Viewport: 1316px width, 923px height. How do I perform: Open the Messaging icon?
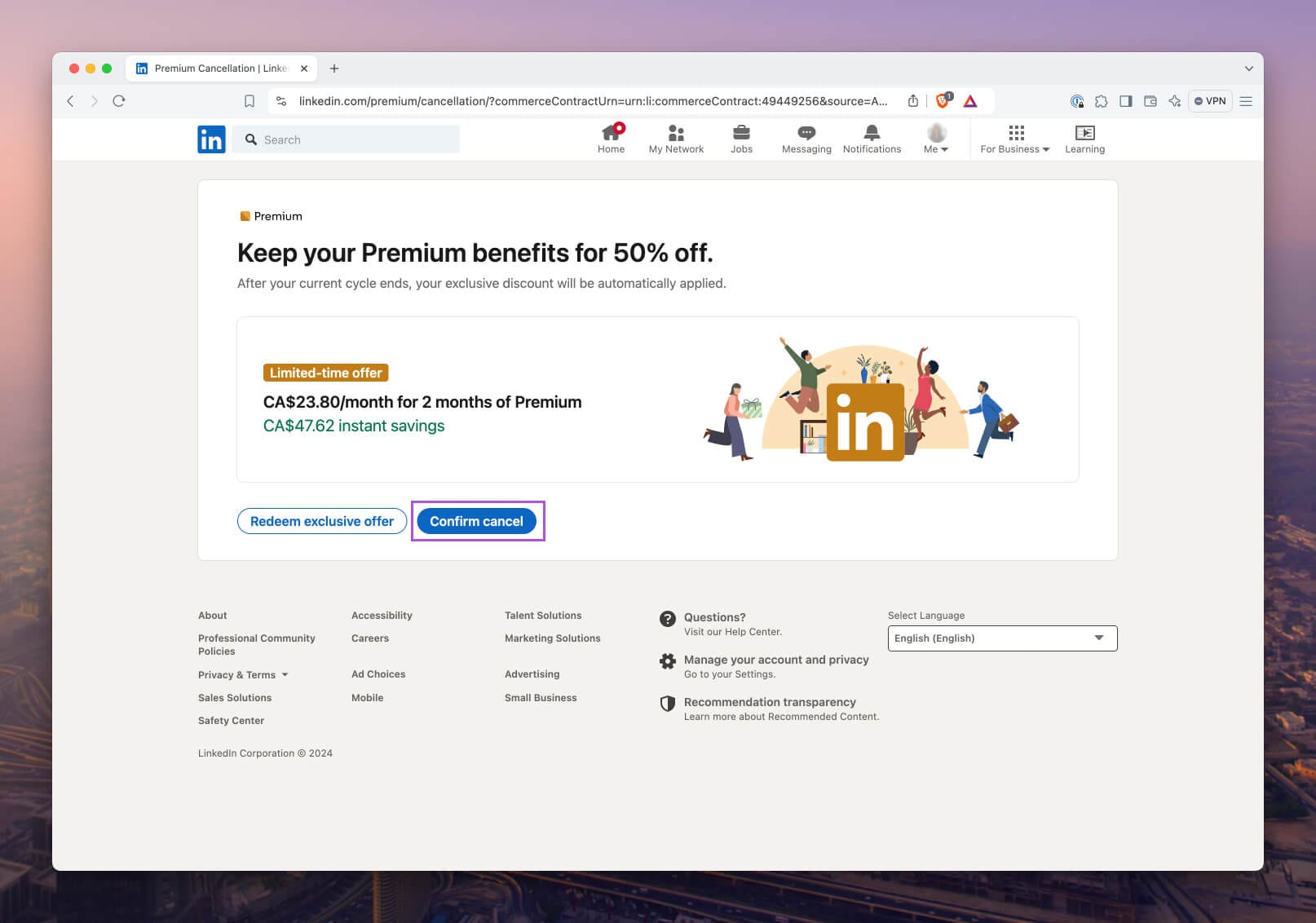806,139
